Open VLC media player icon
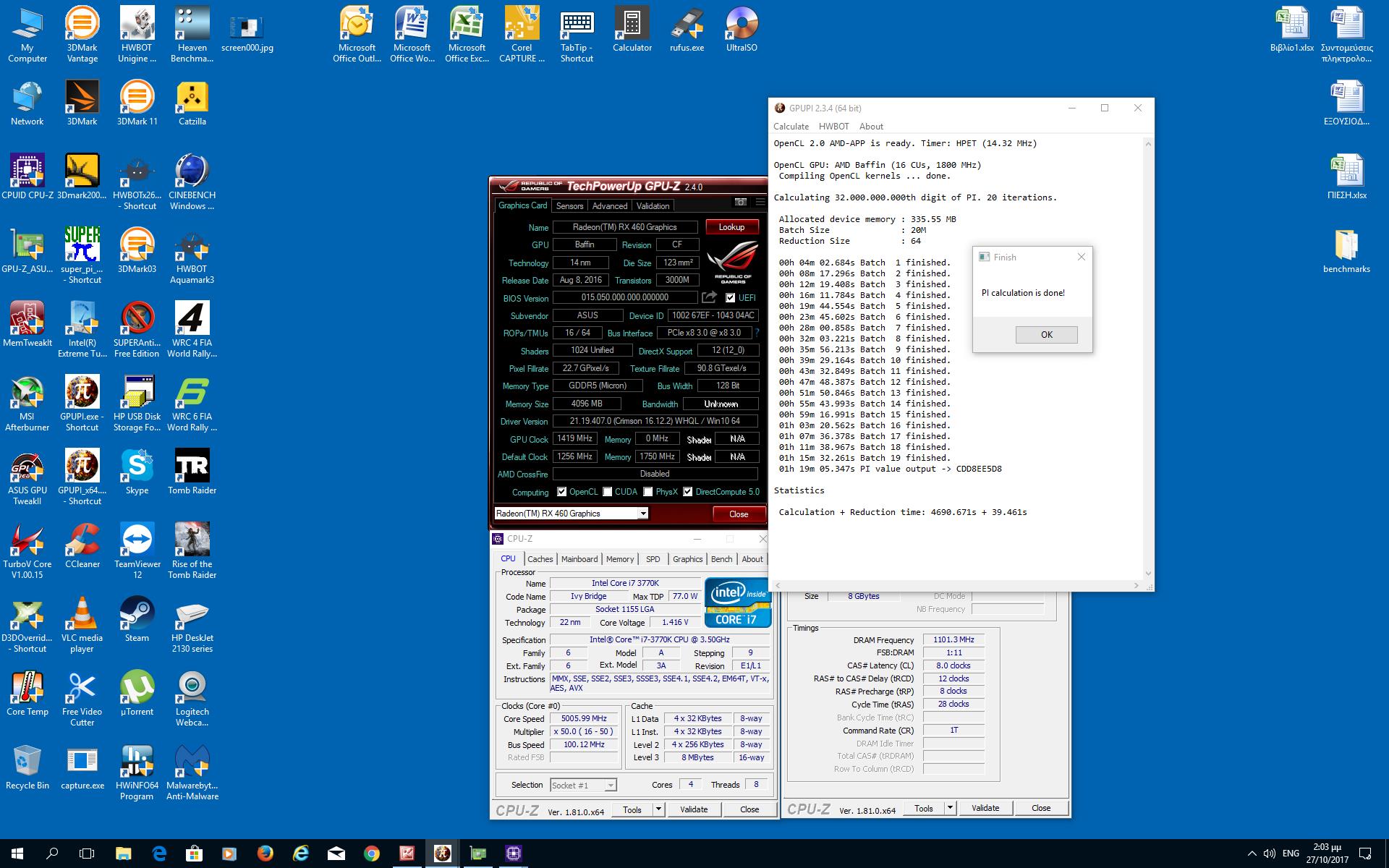1389x868 pixels. [x=82, y=624]
